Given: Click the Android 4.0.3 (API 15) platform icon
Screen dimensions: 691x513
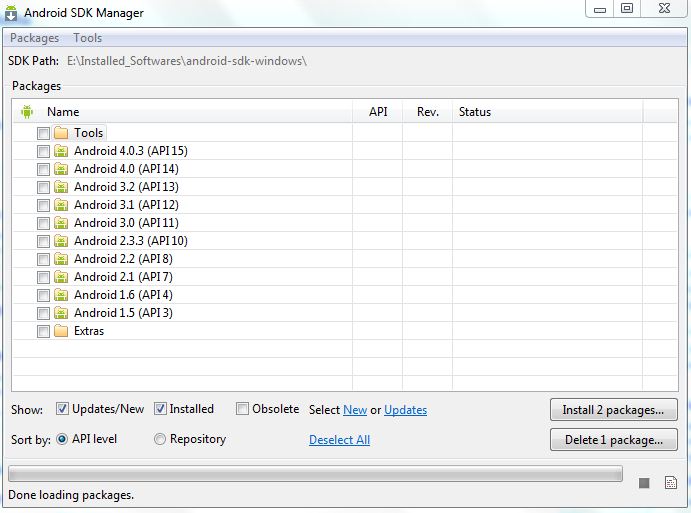Looking at the screenshot, I should tap(61, 151).
